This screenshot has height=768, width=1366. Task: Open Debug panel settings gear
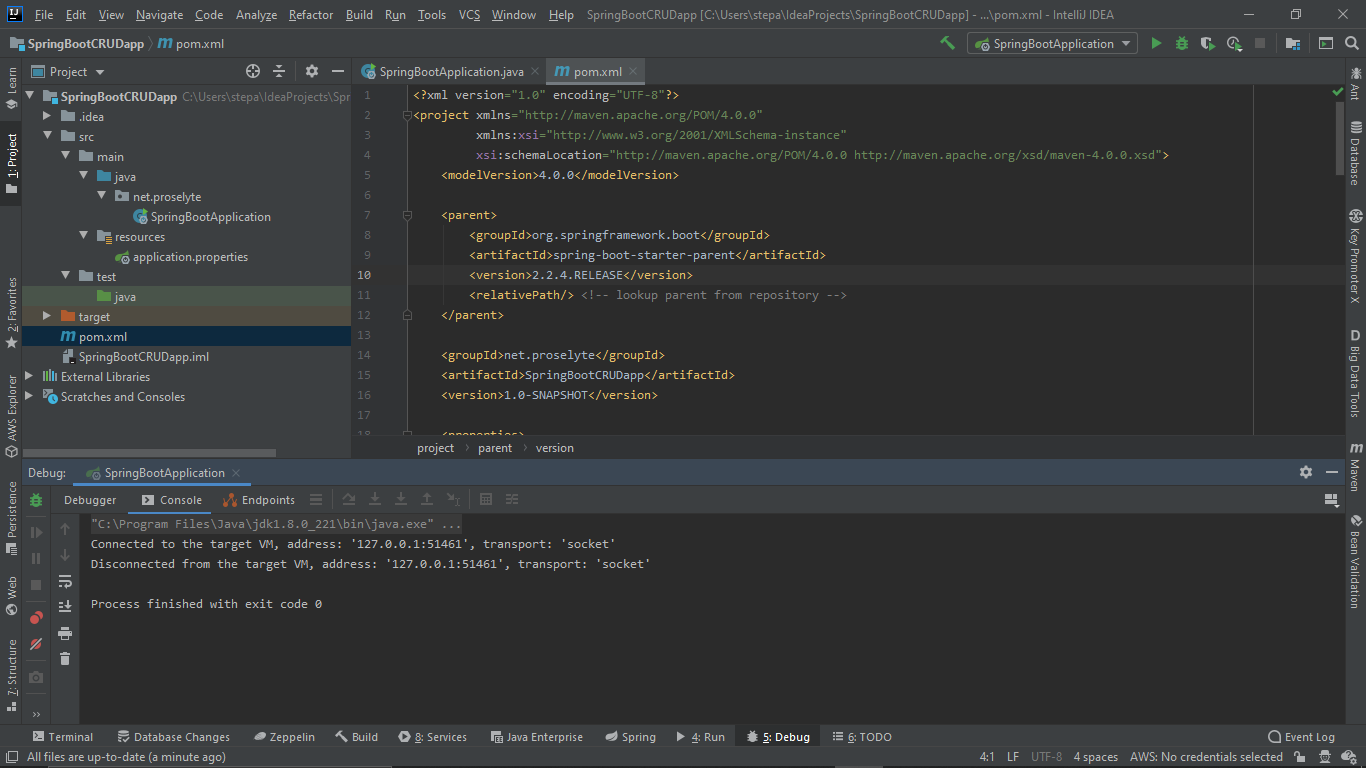(x=1306, y=472)
